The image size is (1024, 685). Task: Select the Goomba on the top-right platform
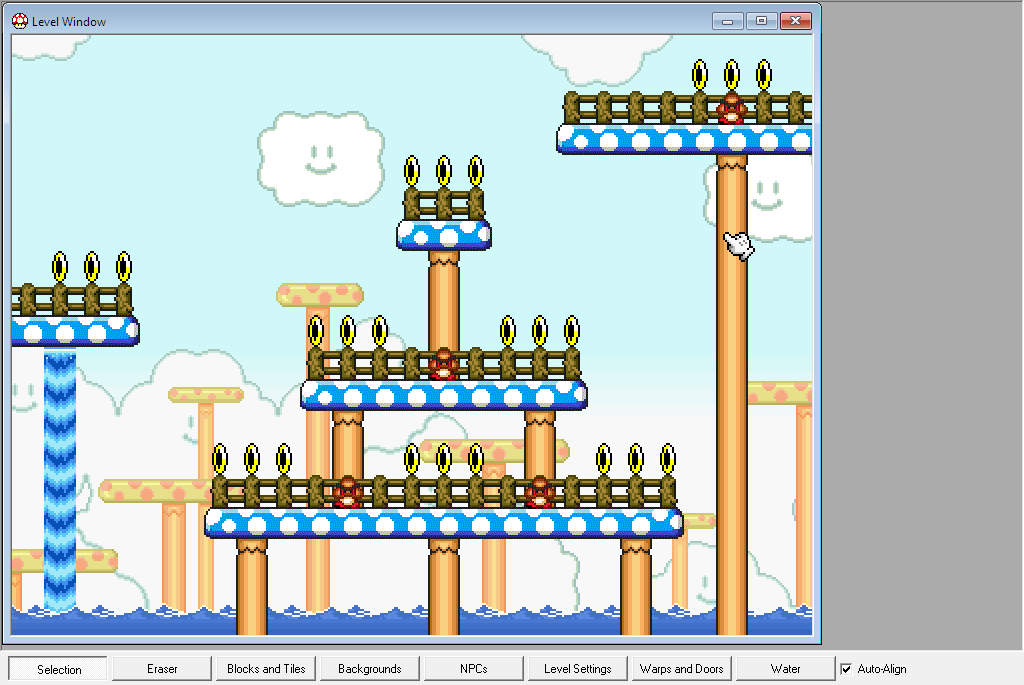[x=731, y=108]
